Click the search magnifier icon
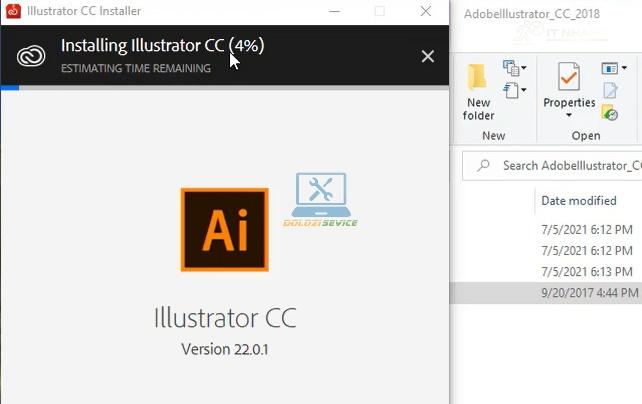Screen dimensions: 642x404 tap(483, 165)
